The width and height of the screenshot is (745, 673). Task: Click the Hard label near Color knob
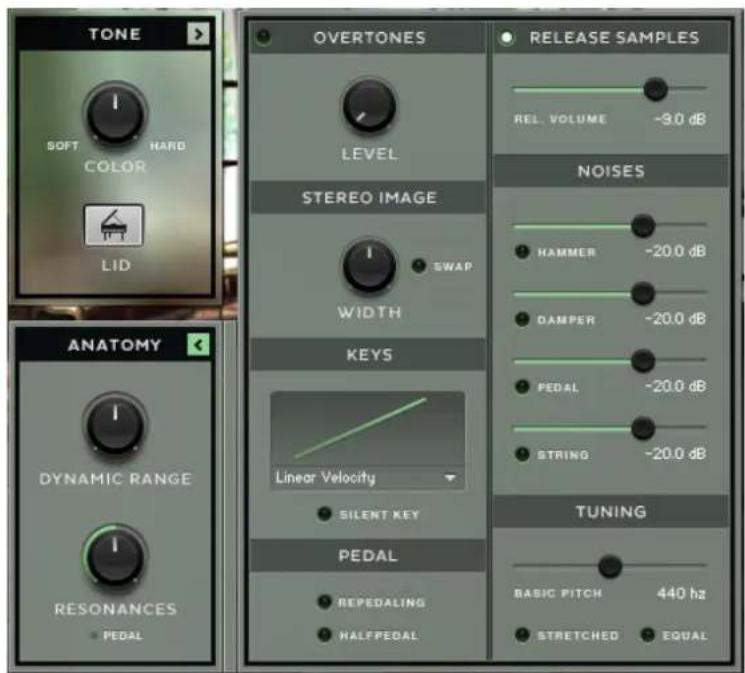[168, 145]
